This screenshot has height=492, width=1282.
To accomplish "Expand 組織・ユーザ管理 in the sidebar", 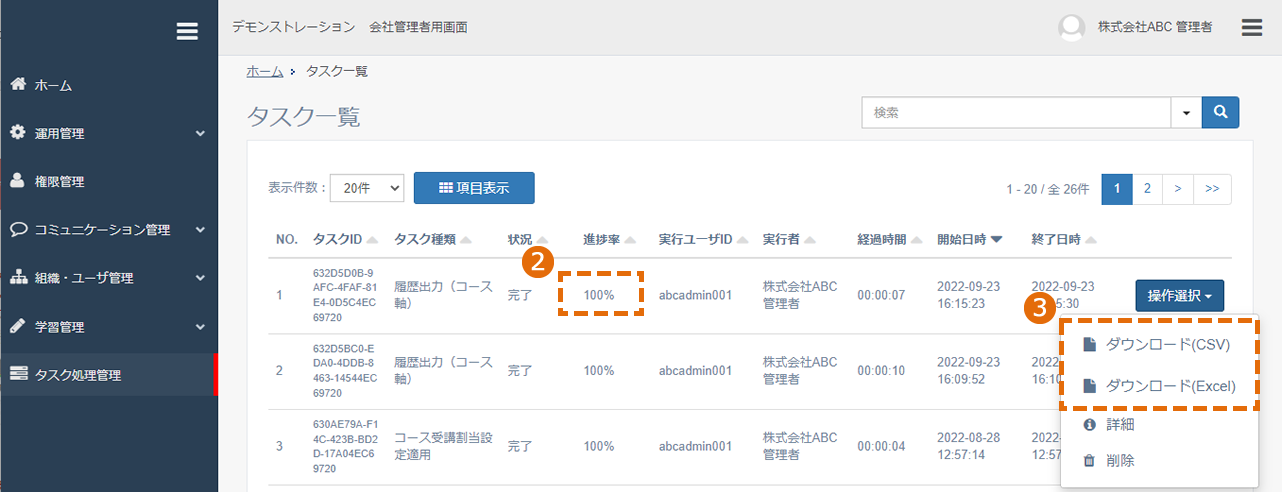I will 108,278.
